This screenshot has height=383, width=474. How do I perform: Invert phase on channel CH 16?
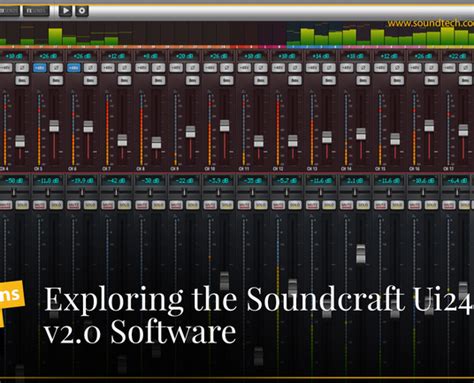[x=431, y=68]
